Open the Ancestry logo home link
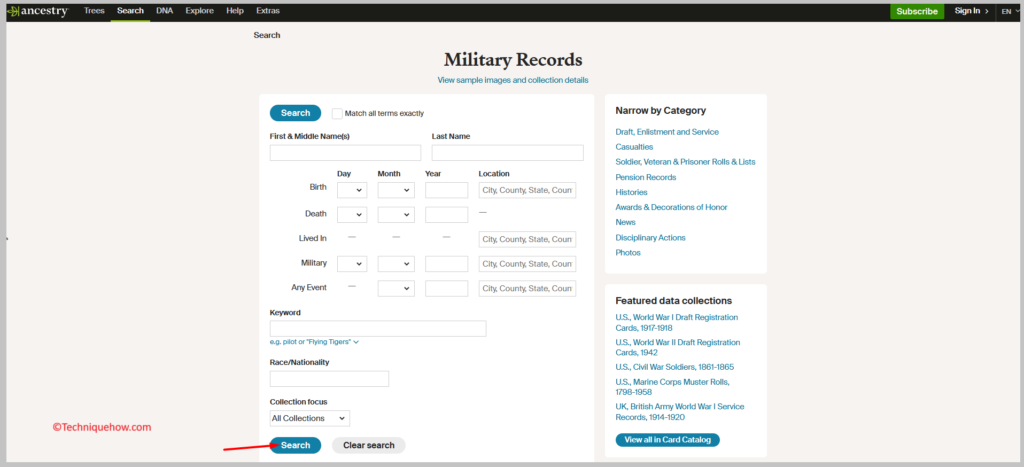 coord(38,11)
